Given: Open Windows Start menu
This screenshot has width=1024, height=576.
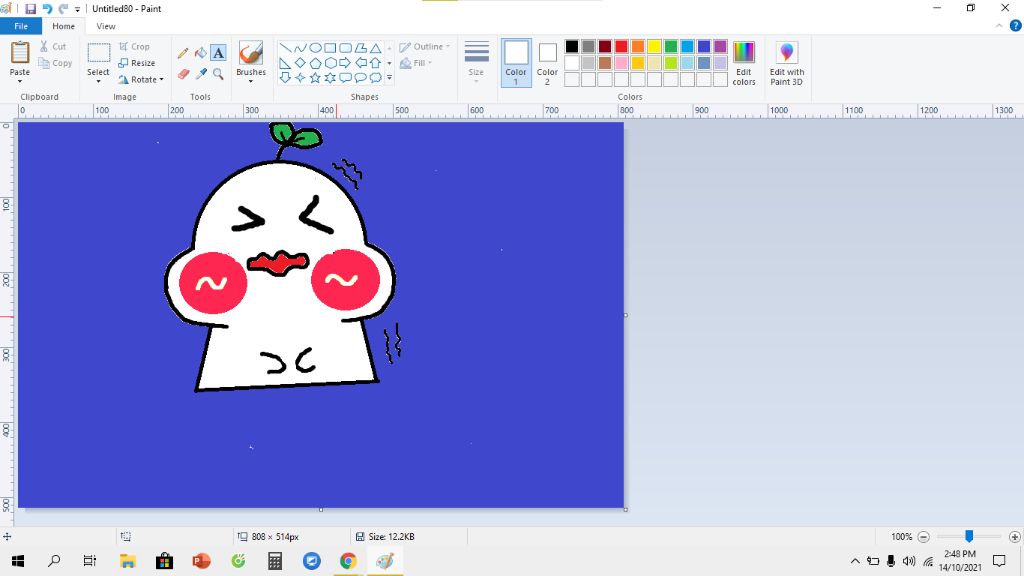Looking at the screenshot, I should [18, 561].
